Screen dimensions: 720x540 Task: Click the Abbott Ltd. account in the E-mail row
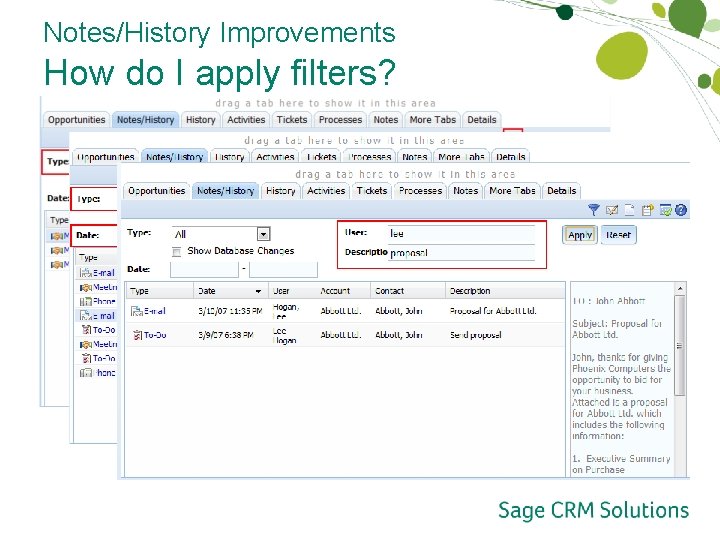click(x=341, y=311)
